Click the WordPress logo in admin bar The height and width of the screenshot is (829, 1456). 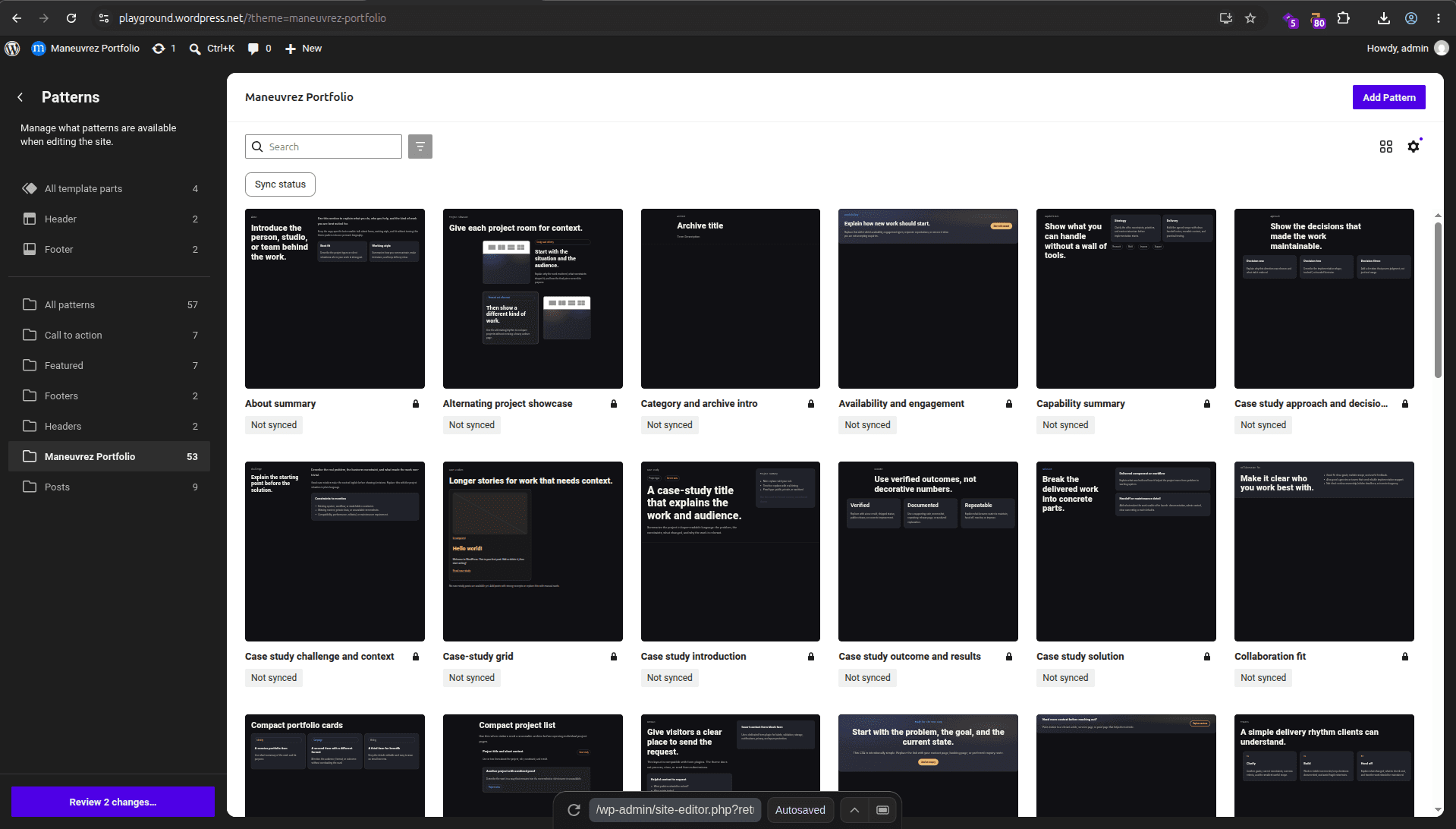coord(12,49)
